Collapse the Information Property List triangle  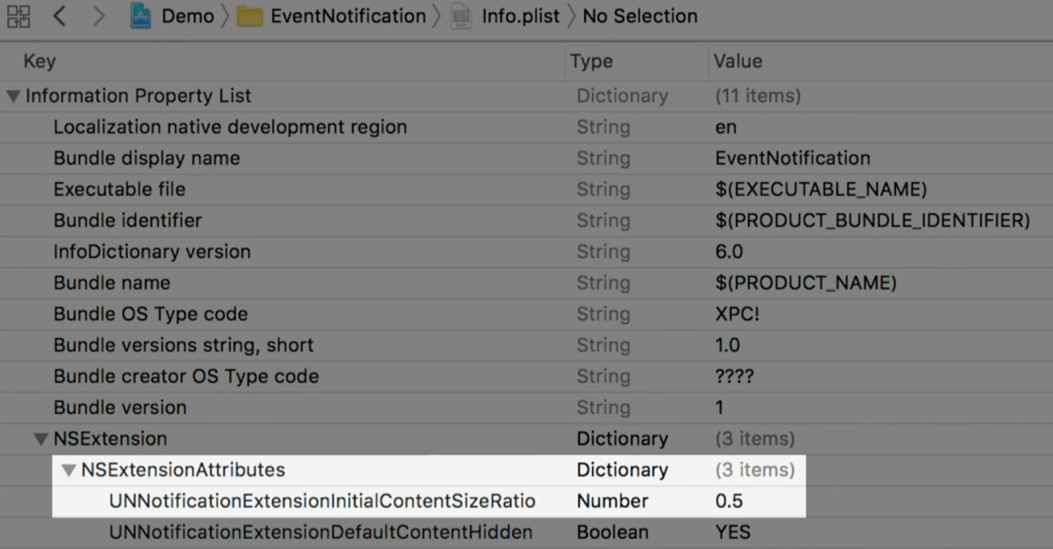(13, 97)
